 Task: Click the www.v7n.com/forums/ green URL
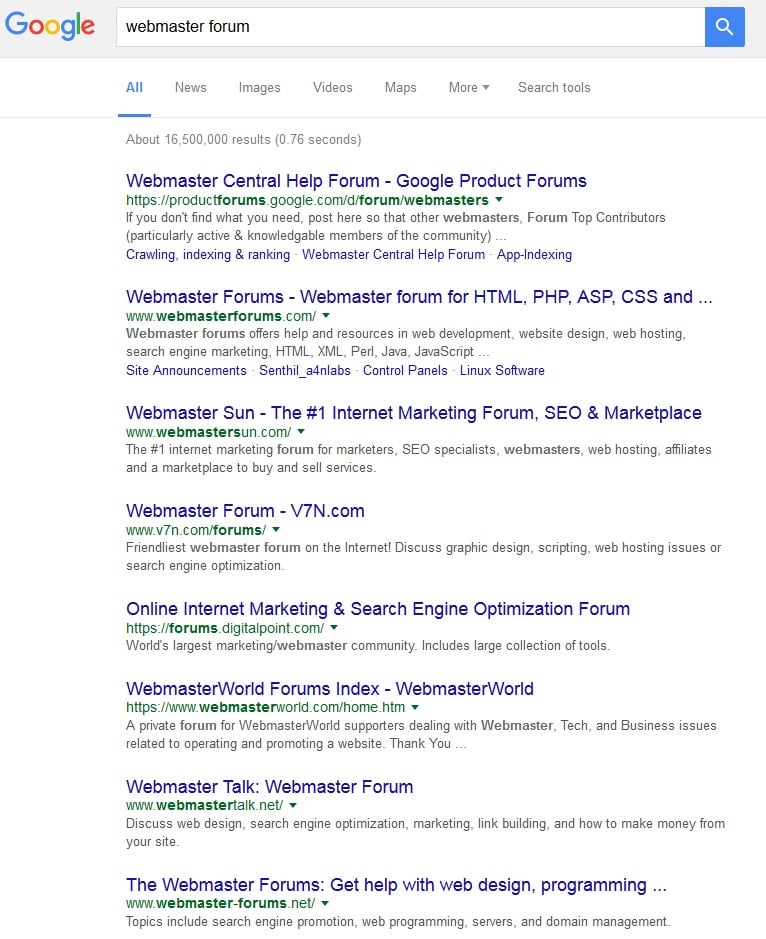tap(196, 530)
